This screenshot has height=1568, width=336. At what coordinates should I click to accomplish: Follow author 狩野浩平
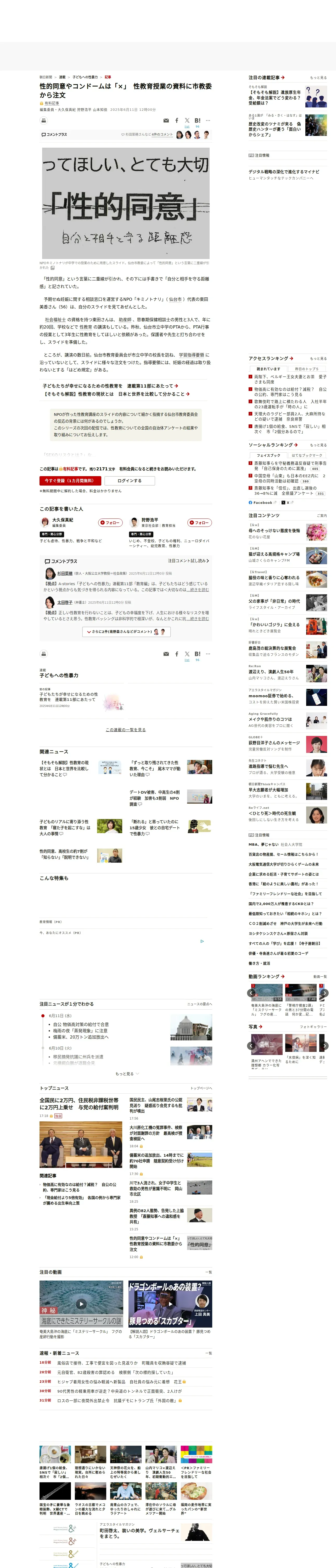point(199,522)
